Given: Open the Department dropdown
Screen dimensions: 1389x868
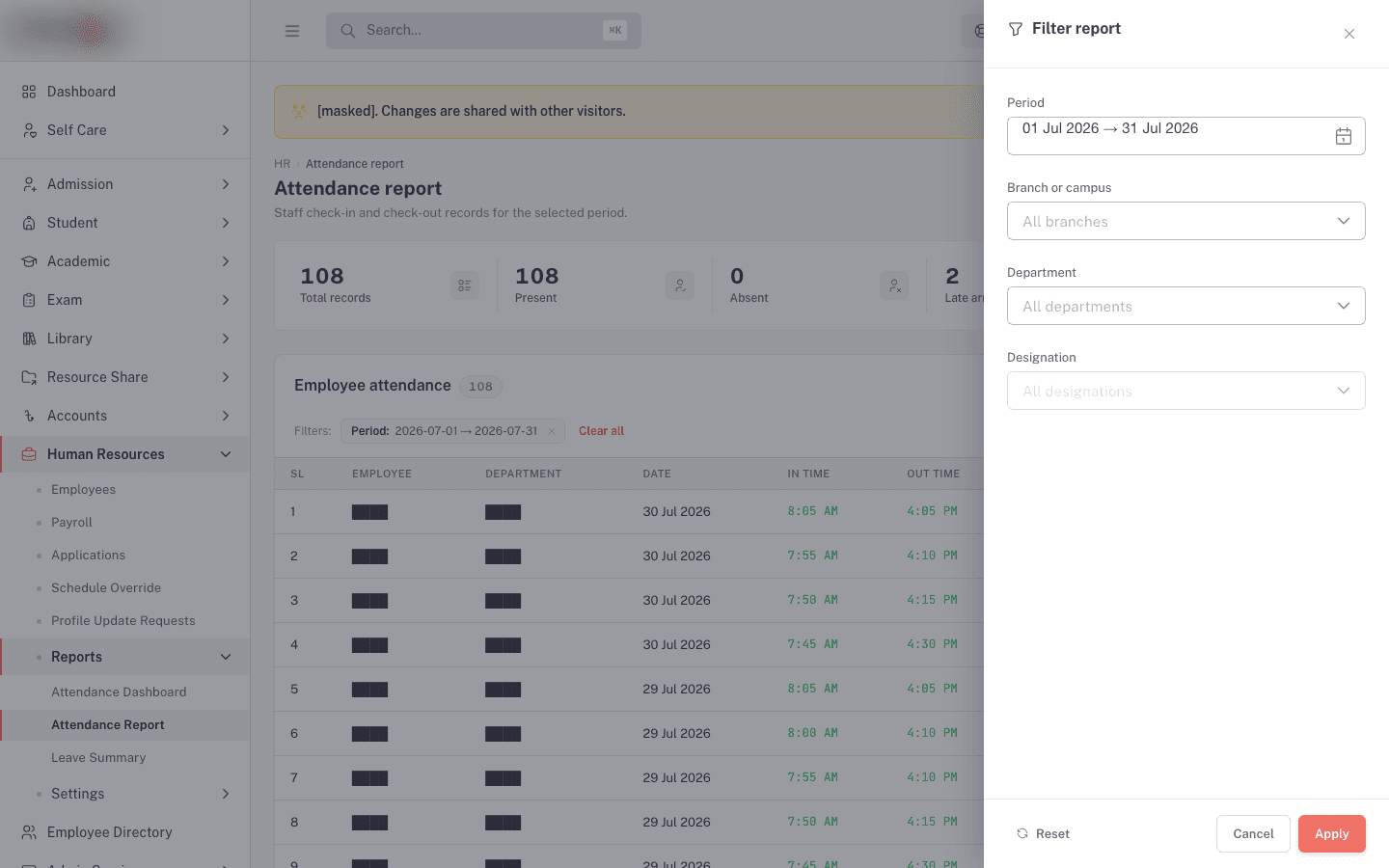Looking at the screenshot, I should pos(1186,306).
